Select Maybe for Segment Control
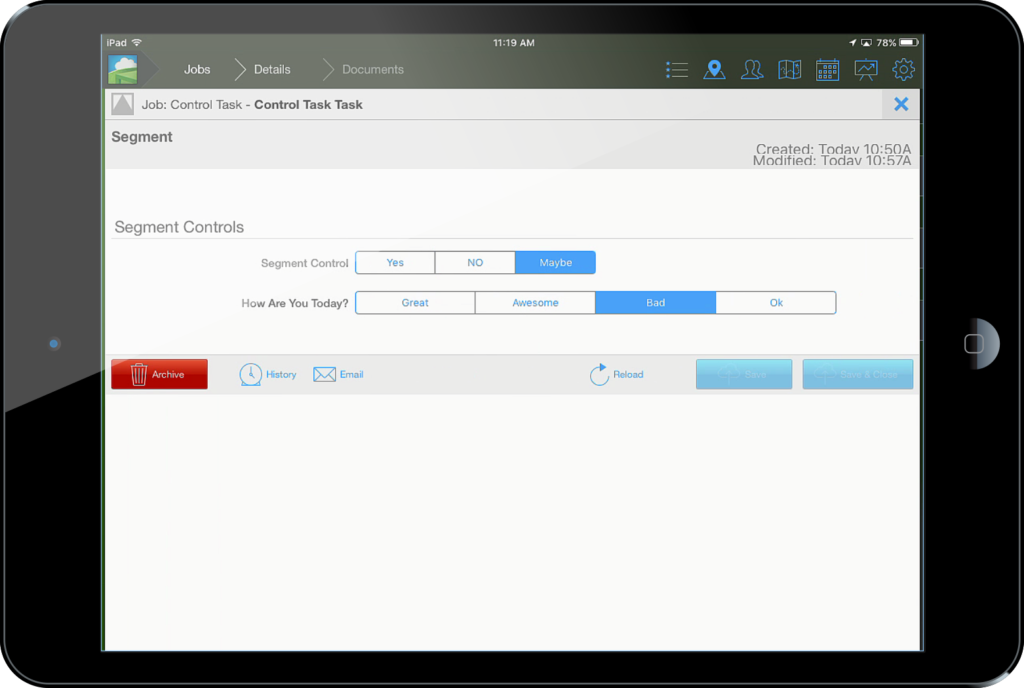Viewport: 1024px width, 688px height. 555,262
